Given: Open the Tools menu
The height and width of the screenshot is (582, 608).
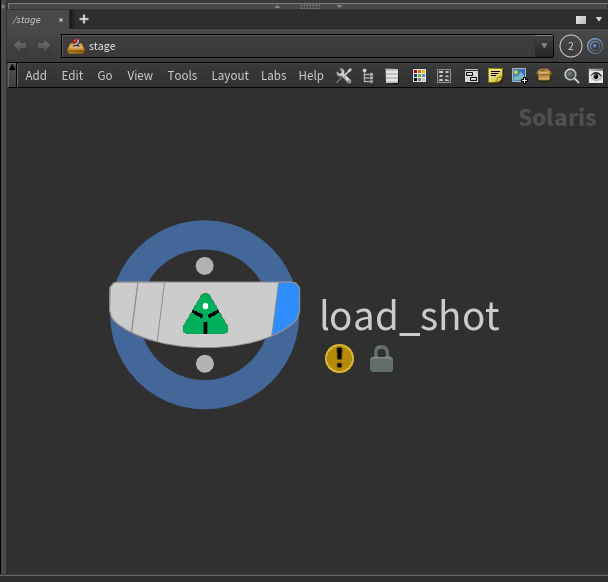Looking at the screenshot, I should point(182,76).
